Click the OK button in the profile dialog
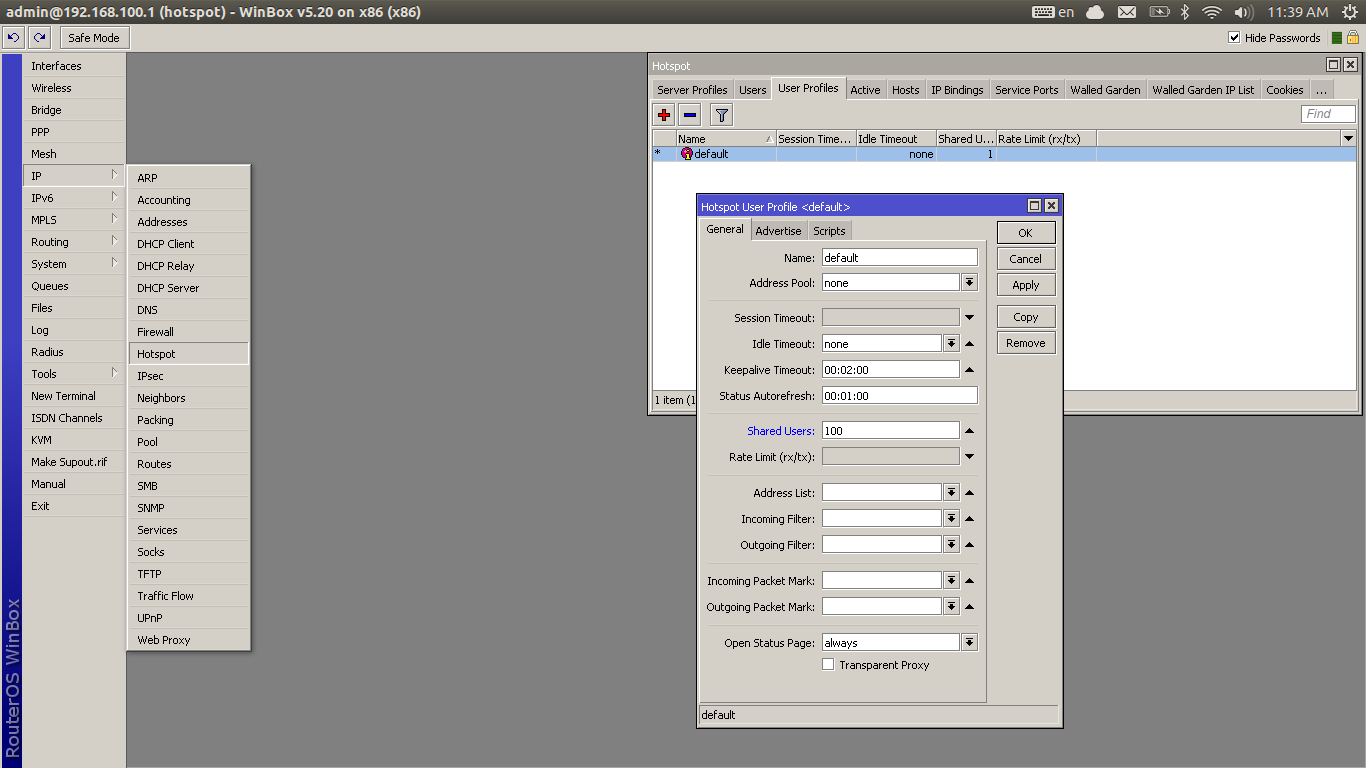 pyautogui.click(x=1026, y=233)
